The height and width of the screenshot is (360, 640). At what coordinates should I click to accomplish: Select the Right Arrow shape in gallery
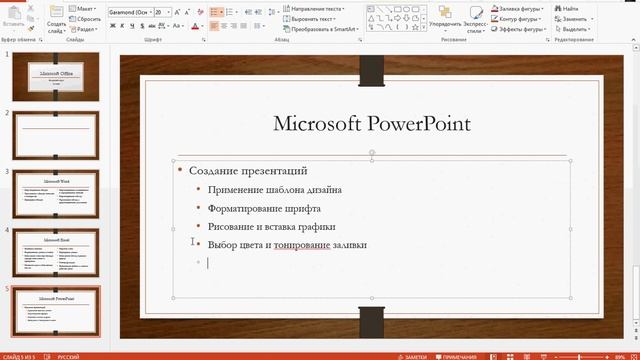397,18
